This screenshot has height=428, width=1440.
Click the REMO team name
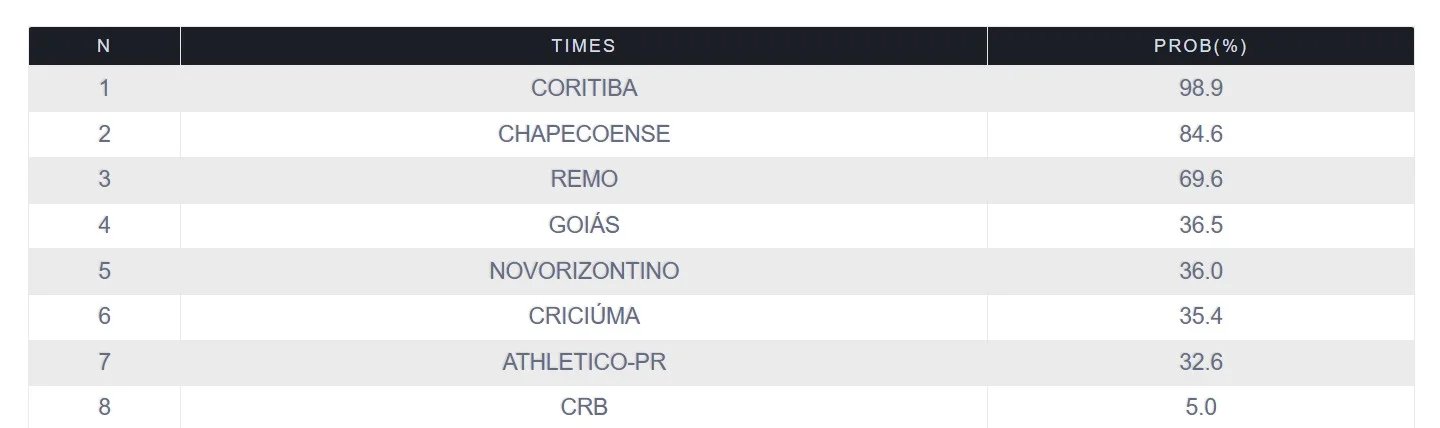point(584,179)
